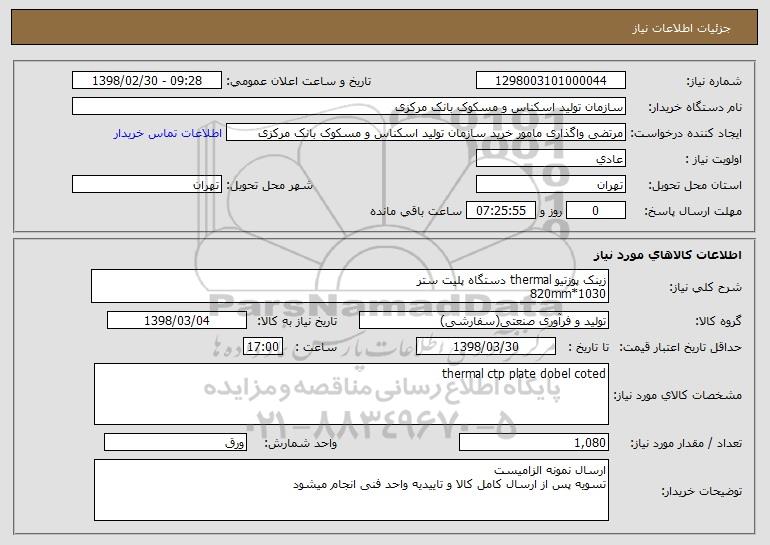Click the ارسال نمونه الزامیست line
The width and height of the screenshot is (770, 545).
(x=550, y=470)
